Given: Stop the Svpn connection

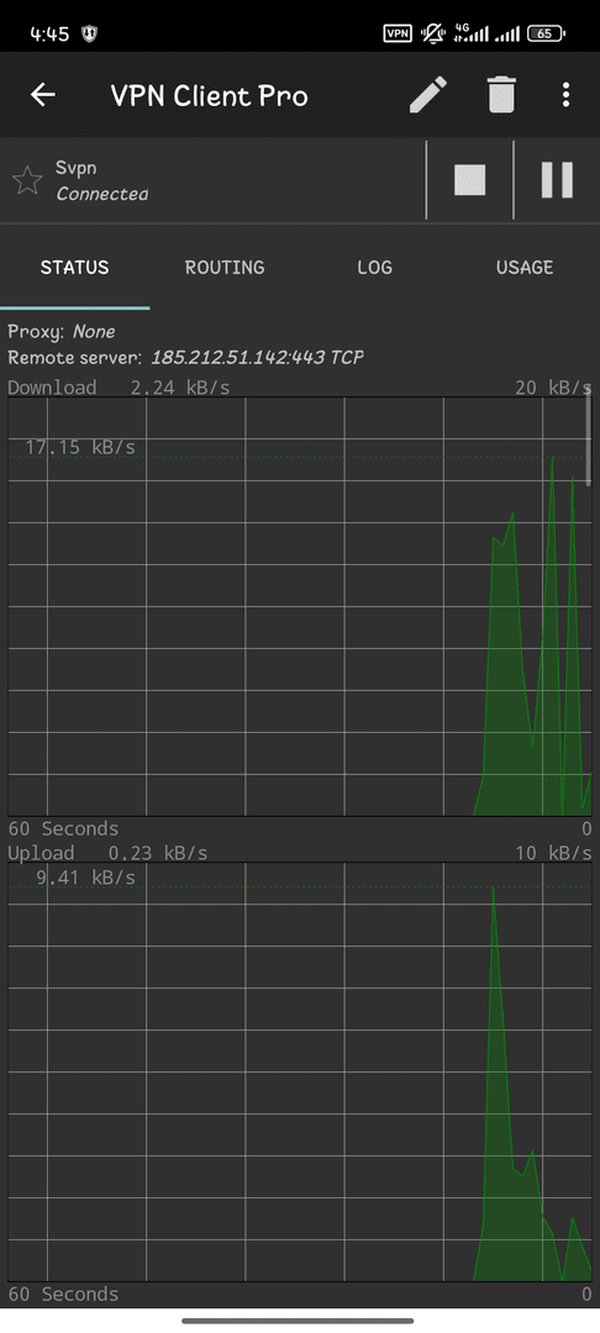Looking at the screenshot, I should pos(470,180).
